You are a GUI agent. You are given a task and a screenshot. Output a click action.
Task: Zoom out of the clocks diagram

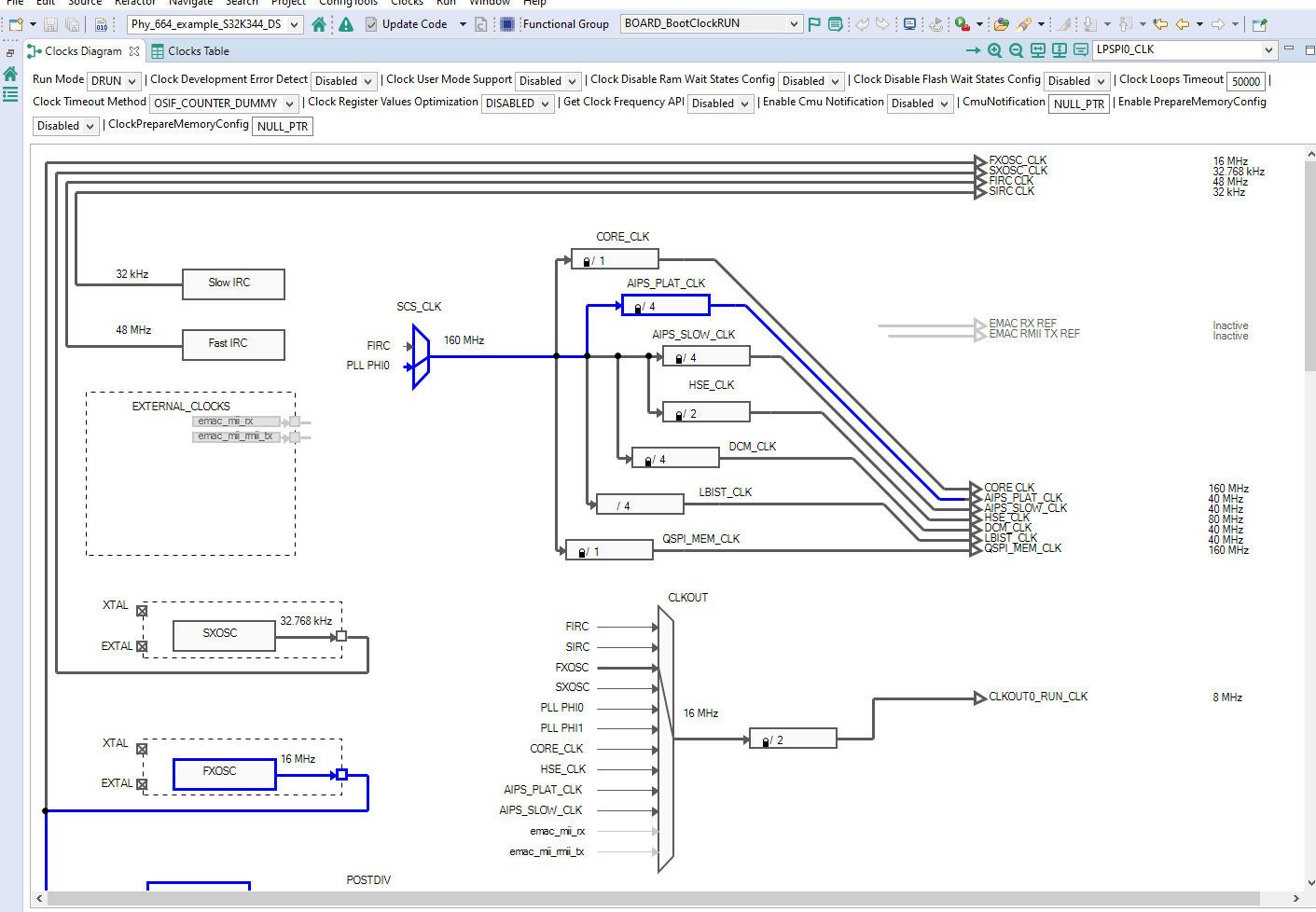tap(1015, 50)
